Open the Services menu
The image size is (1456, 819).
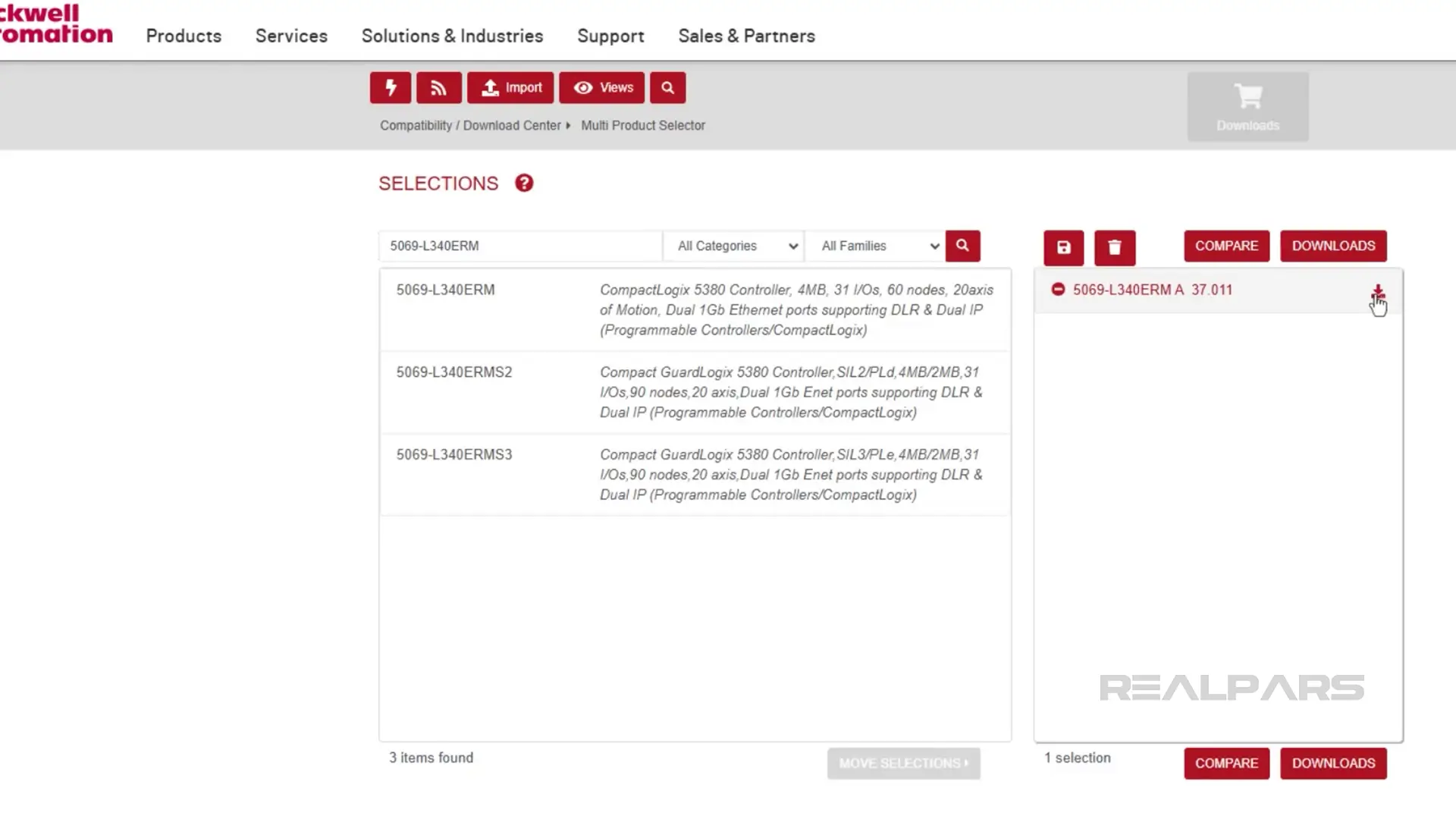291,36
